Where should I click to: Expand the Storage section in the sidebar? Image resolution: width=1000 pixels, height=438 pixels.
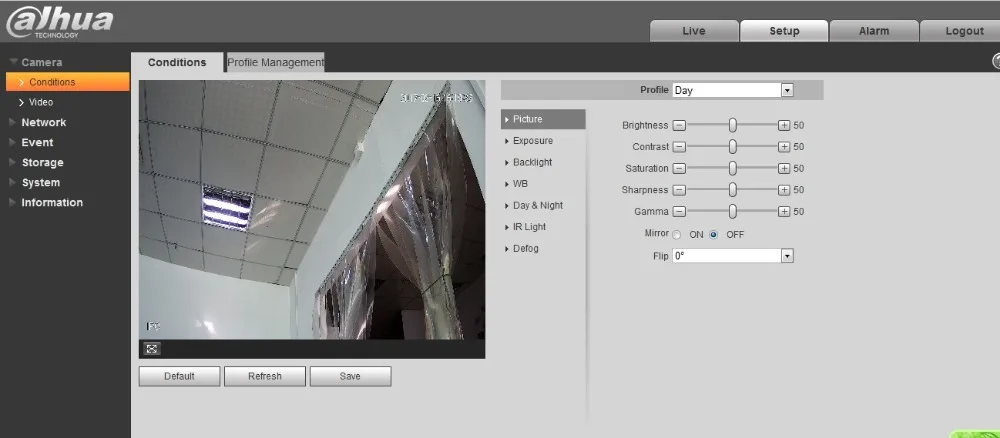pyautogui.click(x=42, y=163)
